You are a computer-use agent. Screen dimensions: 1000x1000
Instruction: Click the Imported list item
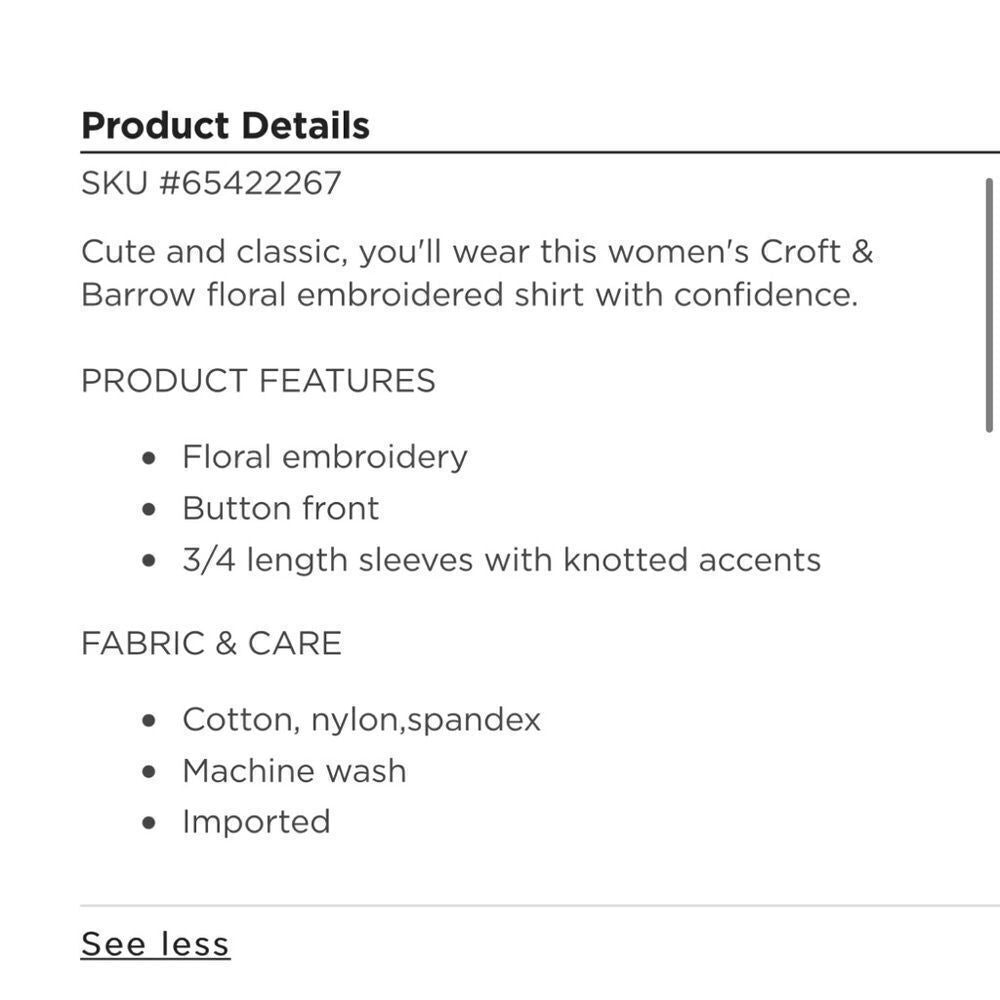click(256, 823)
